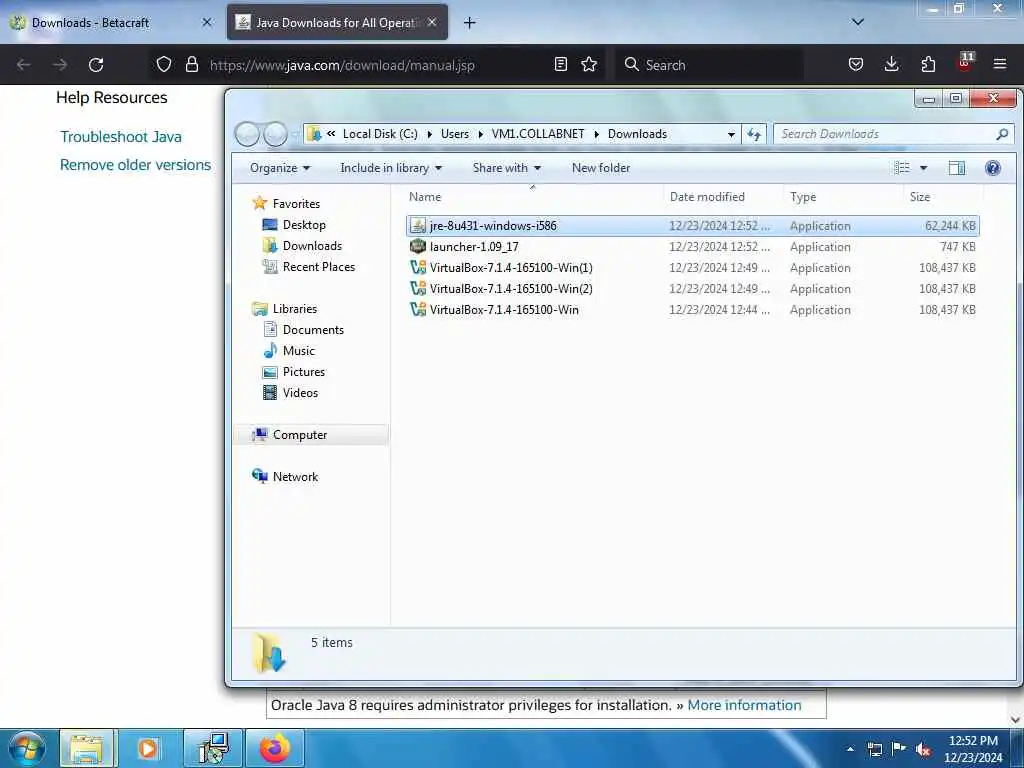Open Remove older versions link
This screenshot has width=1024, height=768.
(x=135, y=165)
